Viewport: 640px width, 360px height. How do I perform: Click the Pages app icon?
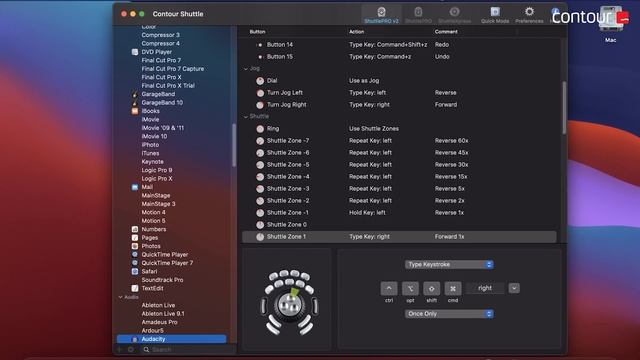pyautogui.click(x=135, y=238)
